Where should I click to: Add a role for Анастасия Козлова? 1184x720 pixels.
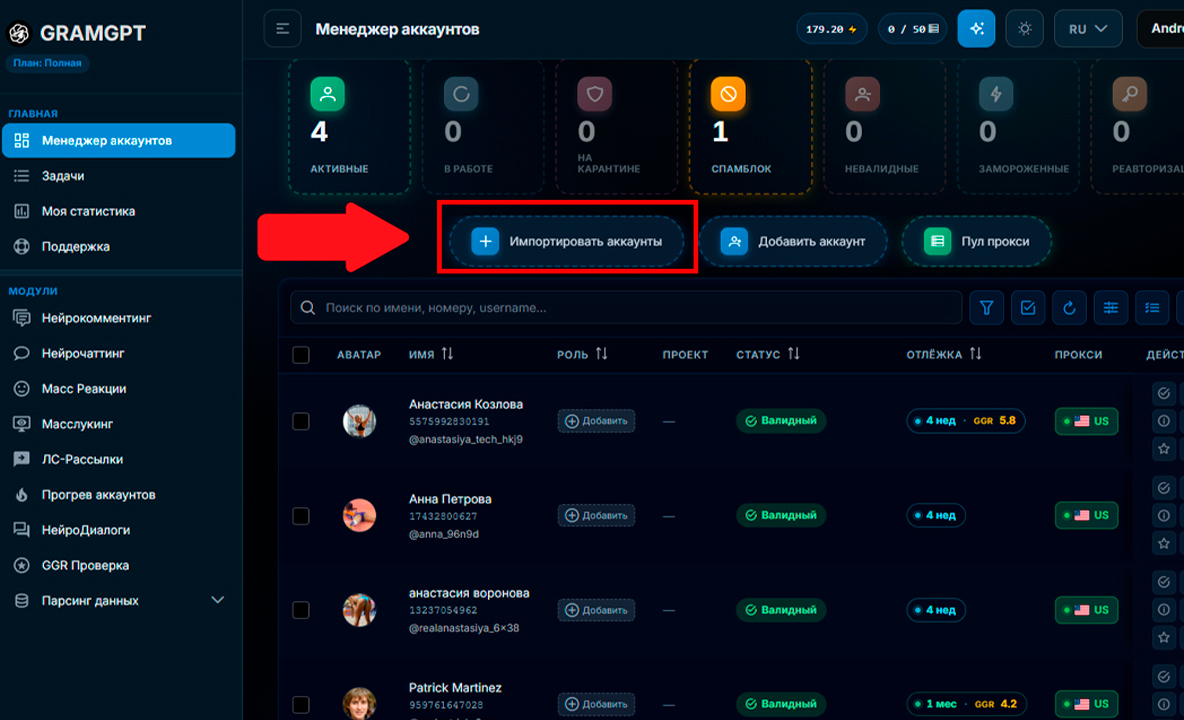pyautogui.click(x=597, y=421)
